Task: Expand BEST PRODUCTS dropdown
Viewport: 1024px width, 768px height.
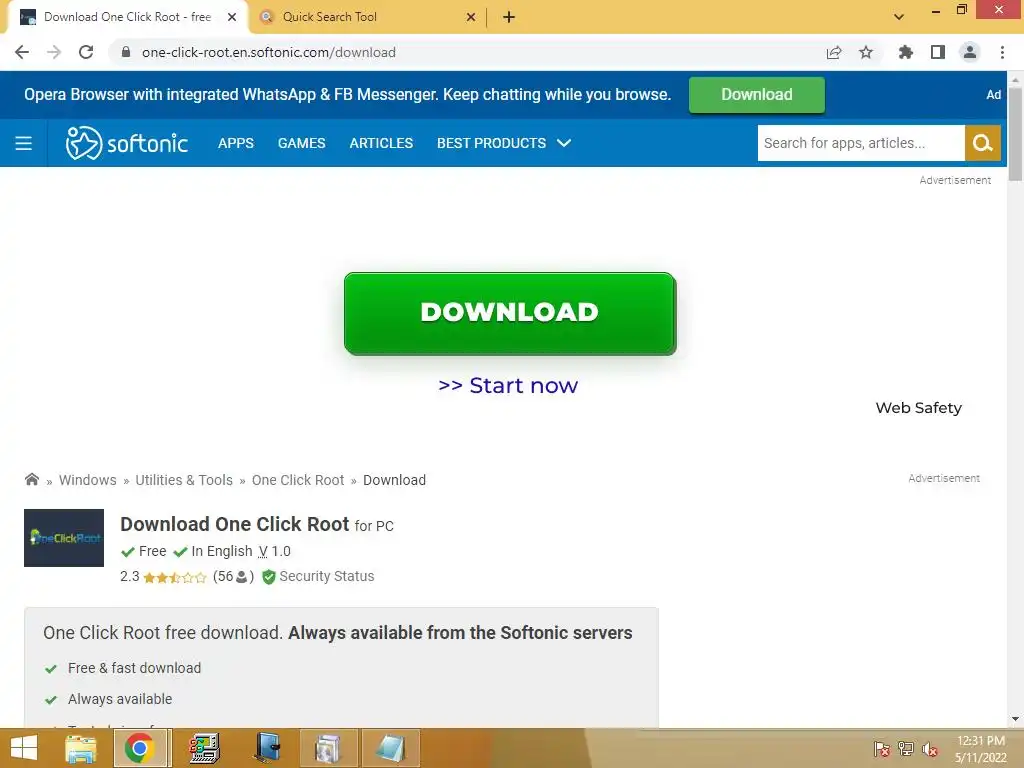Action: tap(504, 143)
